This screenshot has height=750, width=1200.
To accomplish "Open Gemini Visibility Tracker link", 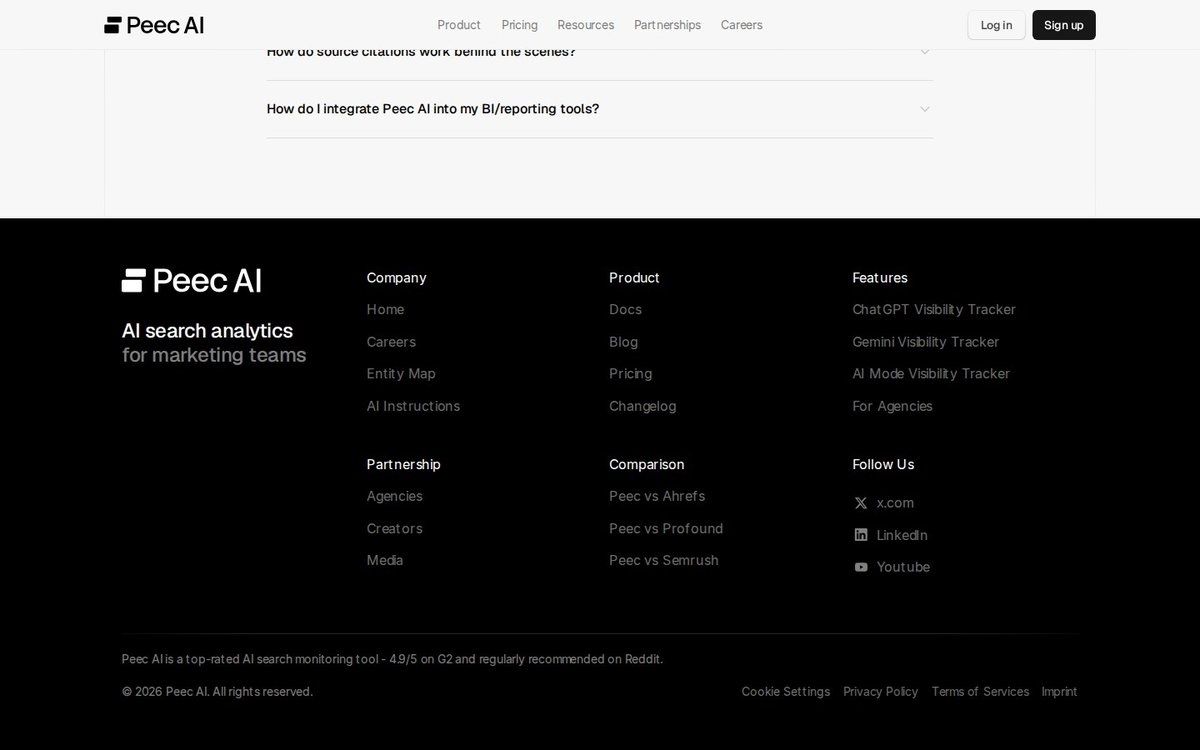I will click(x=926, y=342).
